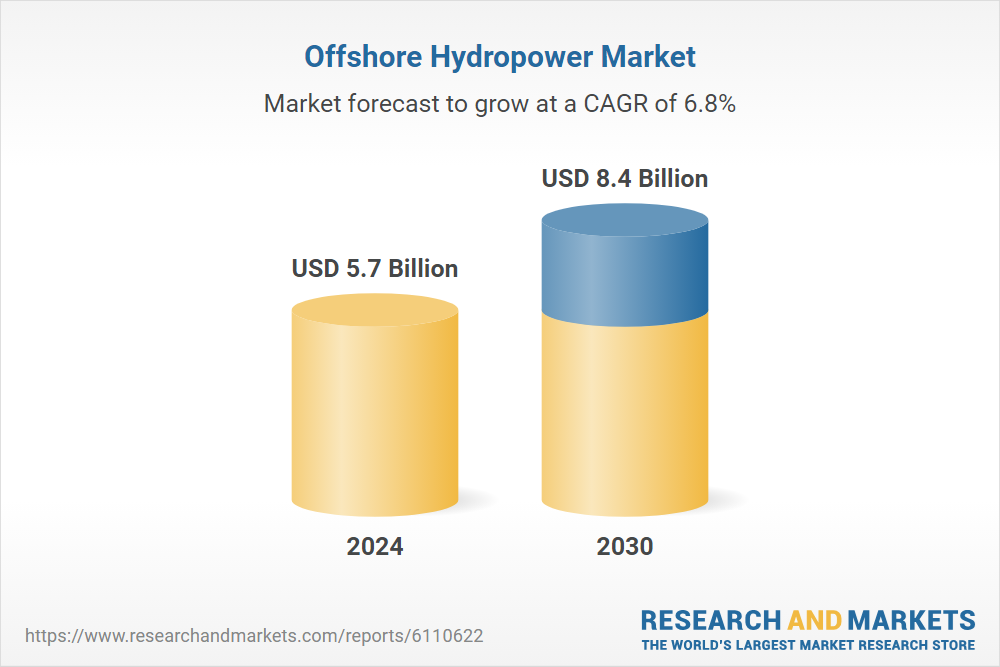This screenshot has height=667, width=1000.
Task: Click the blue top ellipse of 2030 cylinder
Action: point(625,219)
